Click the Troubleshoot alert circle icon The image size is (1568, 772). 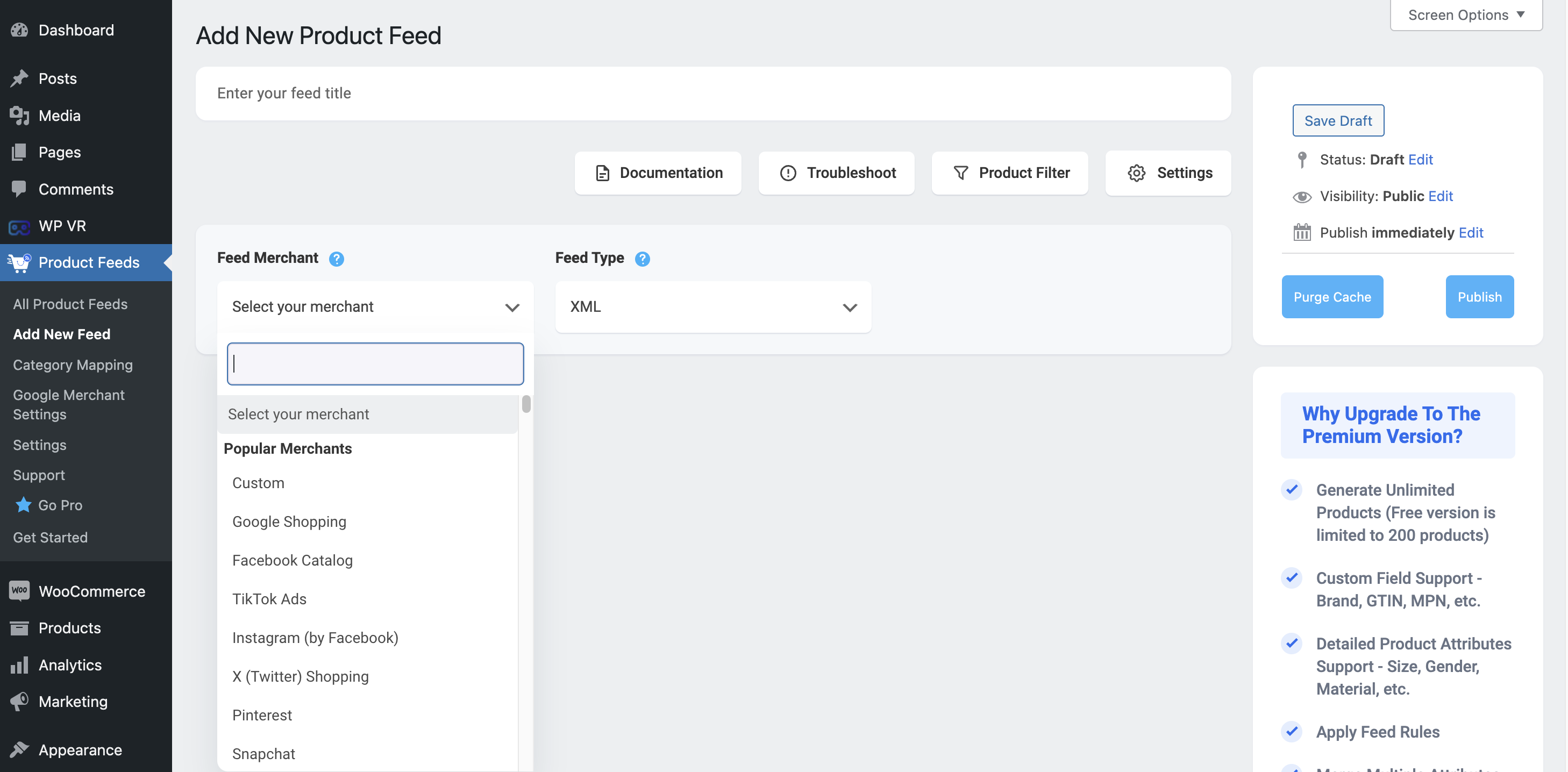pos(788,174)
